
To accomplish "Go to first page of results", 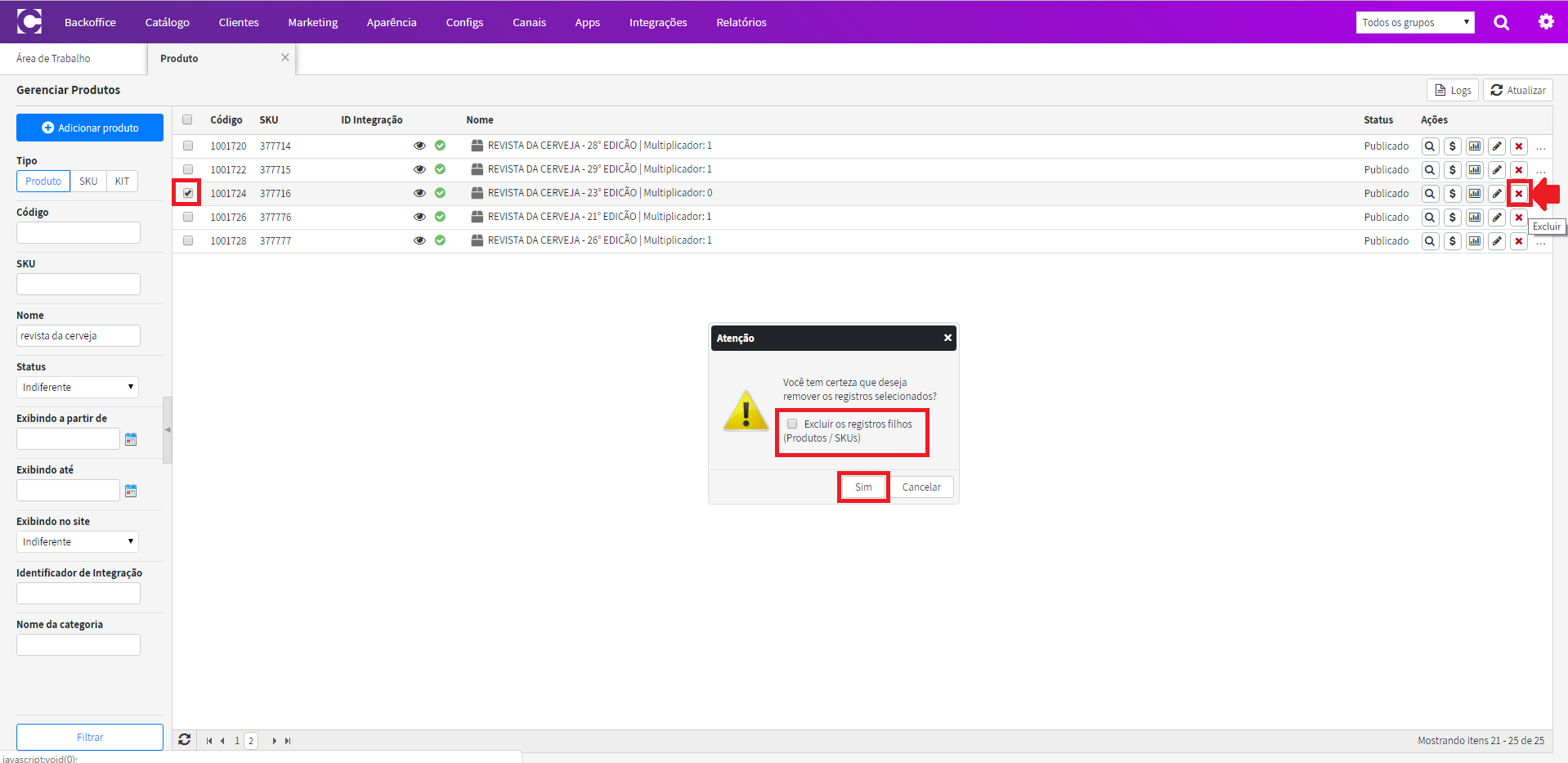I will pos(209,741).
